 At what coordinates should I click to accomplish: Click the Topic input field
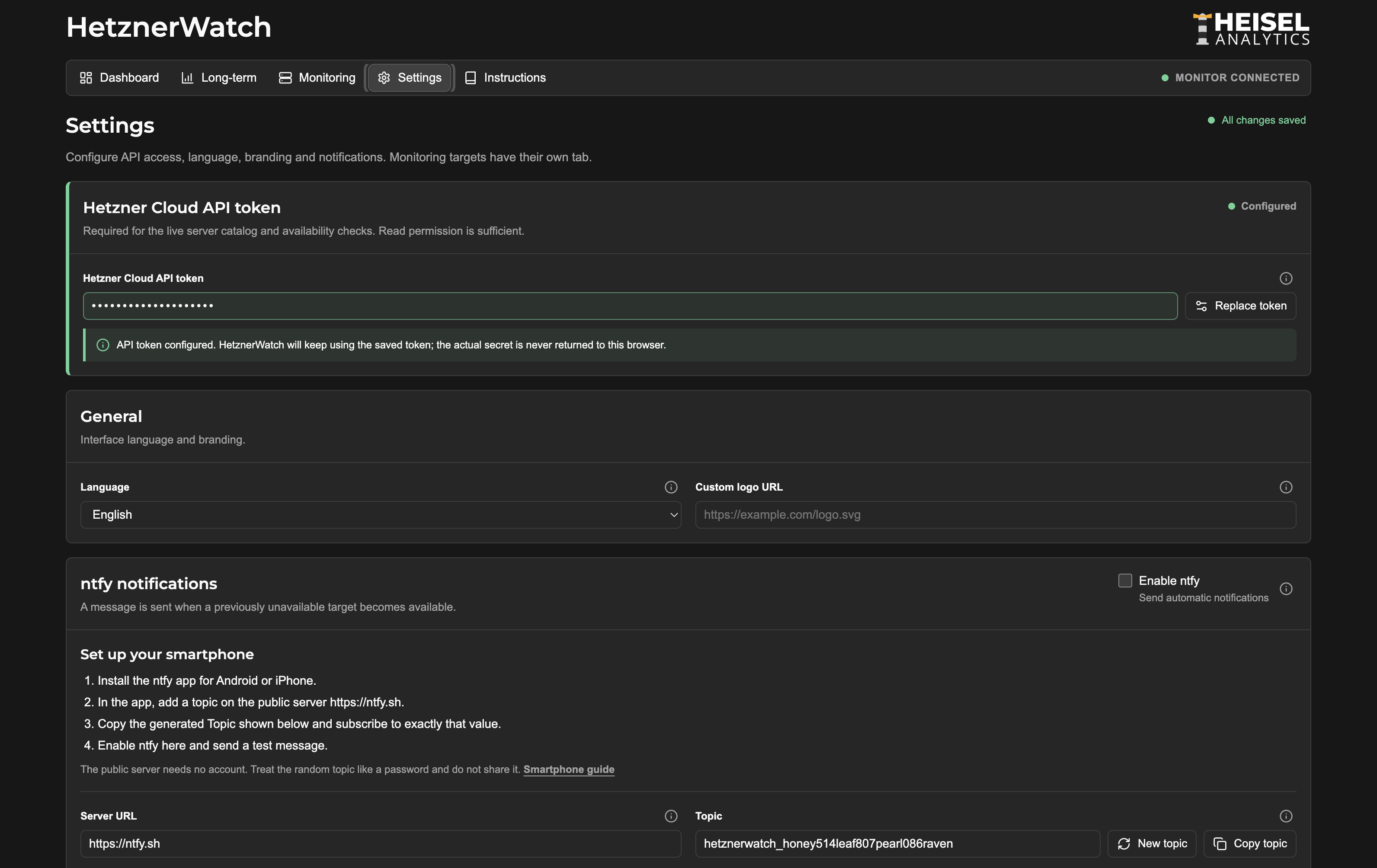pos(898,843)
